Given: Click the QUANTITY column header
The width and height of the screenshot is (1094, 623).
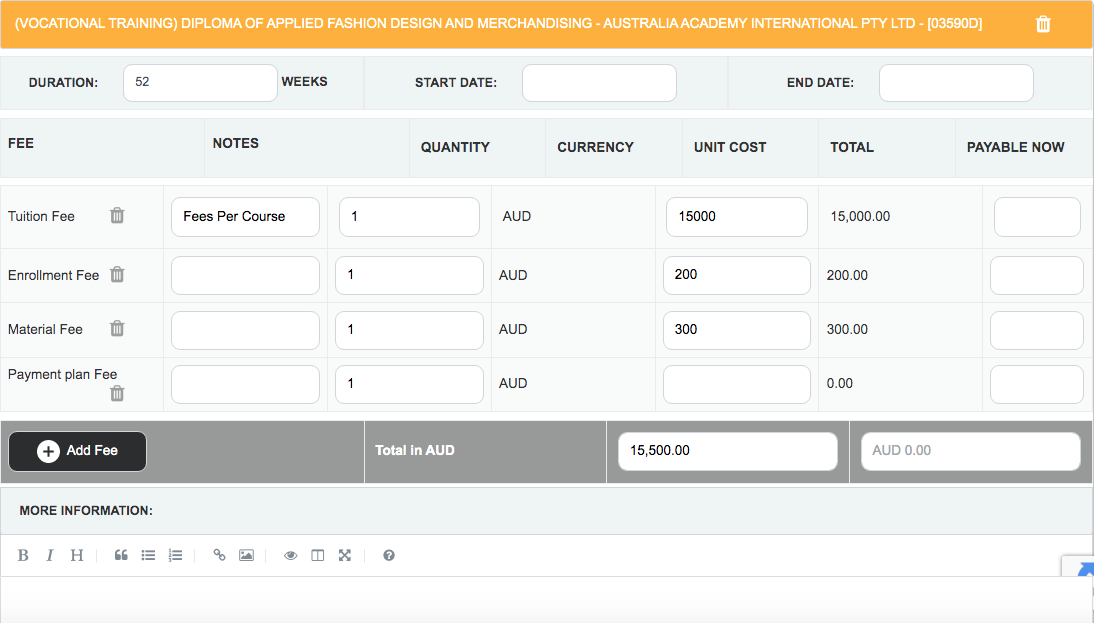Looking at the screenshot, I should [455, 147].
